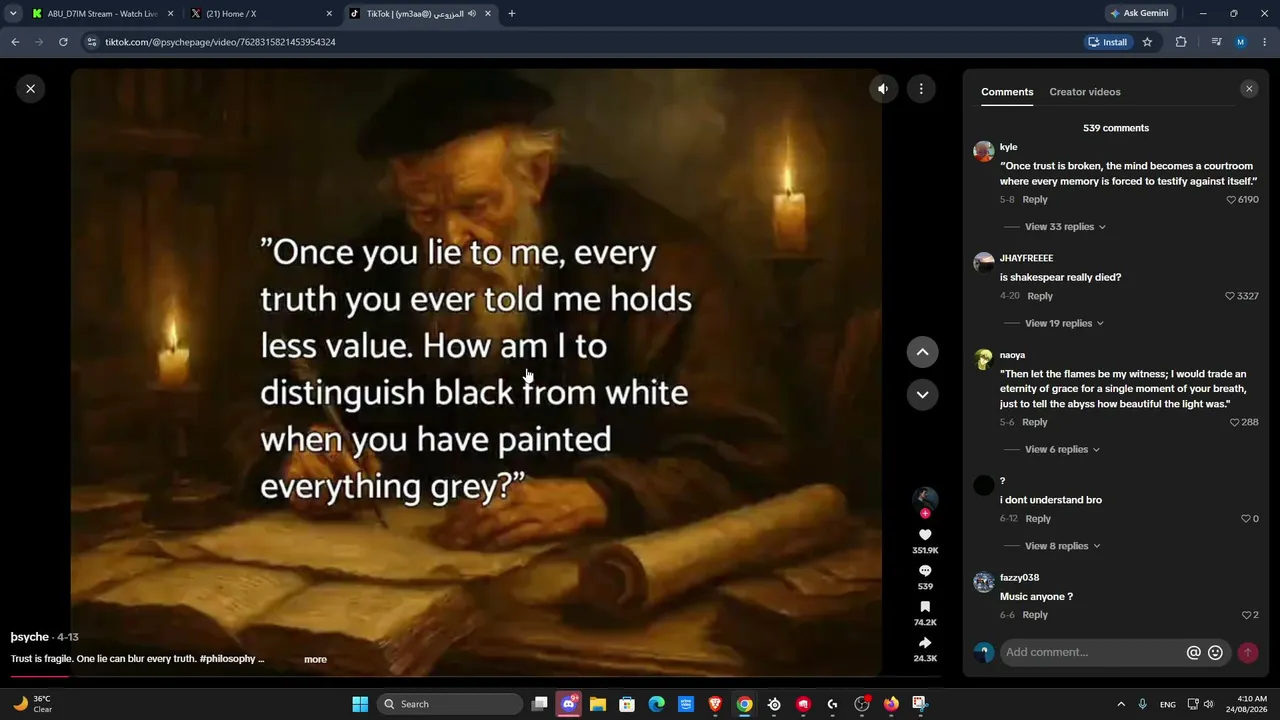
Task: Post the comment with the red arrow
Action: 1248,653
